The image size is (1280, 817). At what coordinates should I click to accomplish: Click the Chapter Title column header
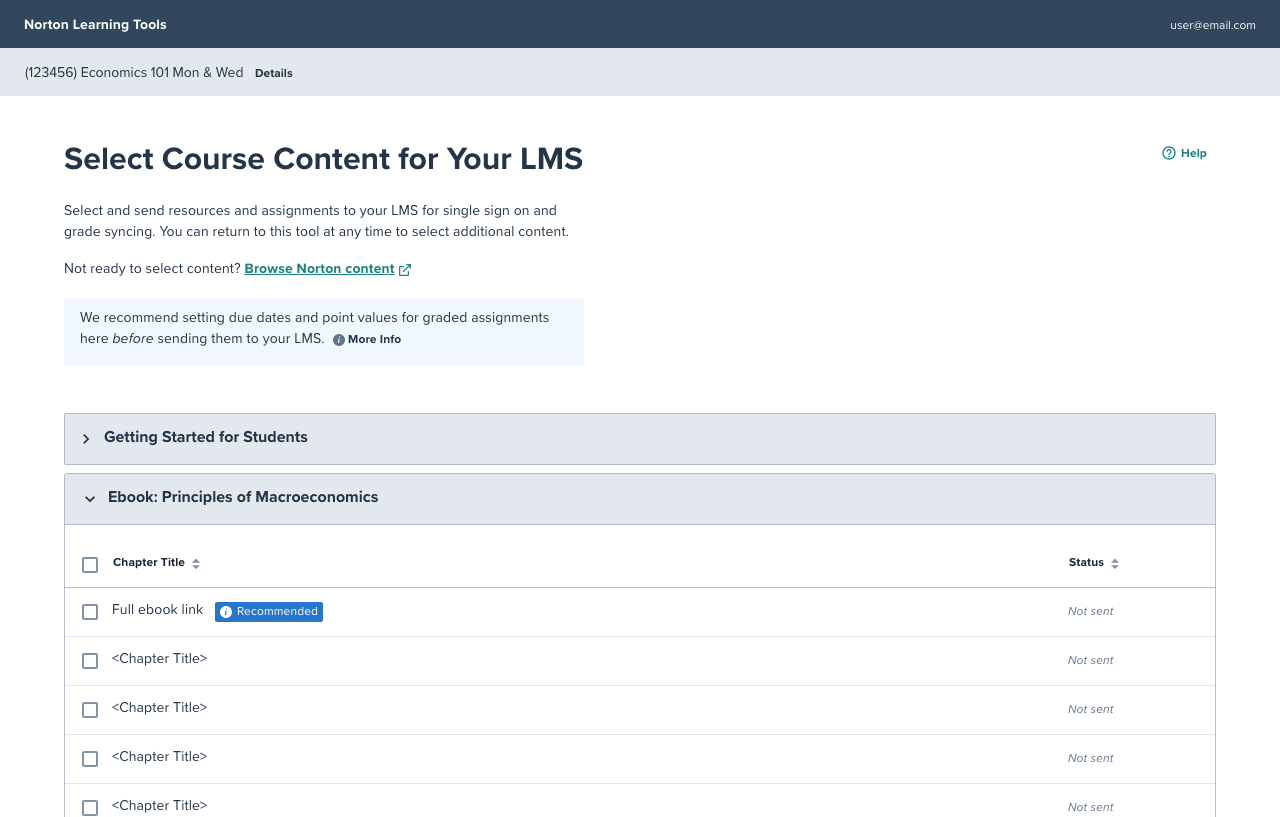point(149,562)
